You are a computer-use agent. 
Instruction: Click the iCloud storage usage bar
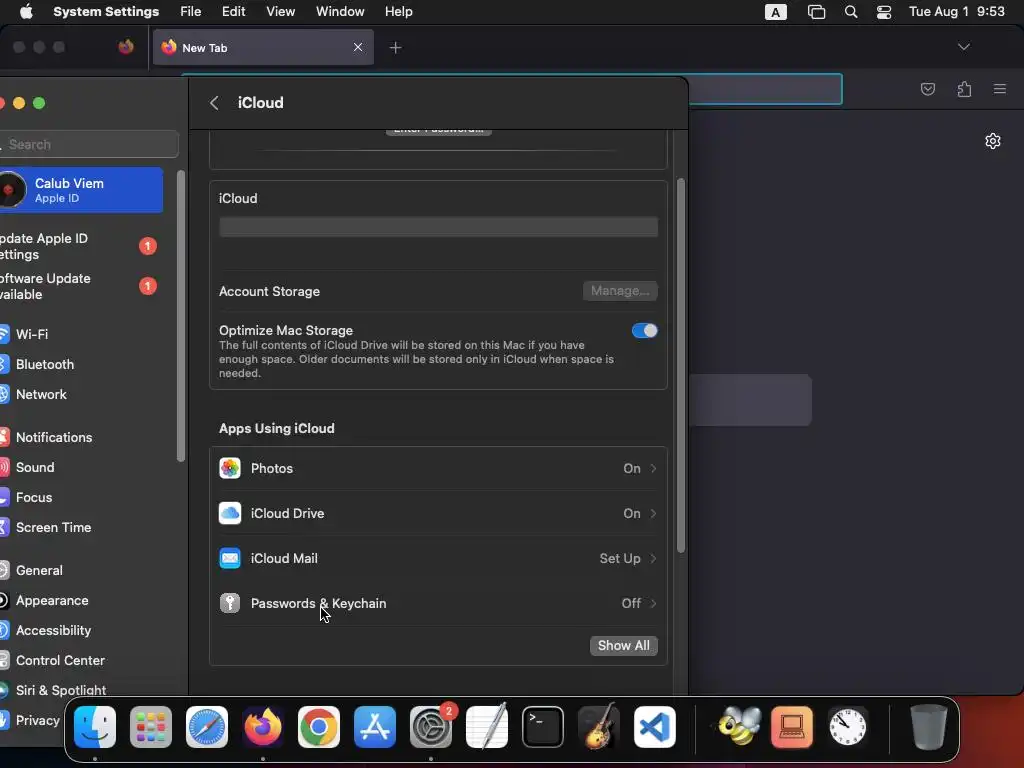(x=438, y=227)
